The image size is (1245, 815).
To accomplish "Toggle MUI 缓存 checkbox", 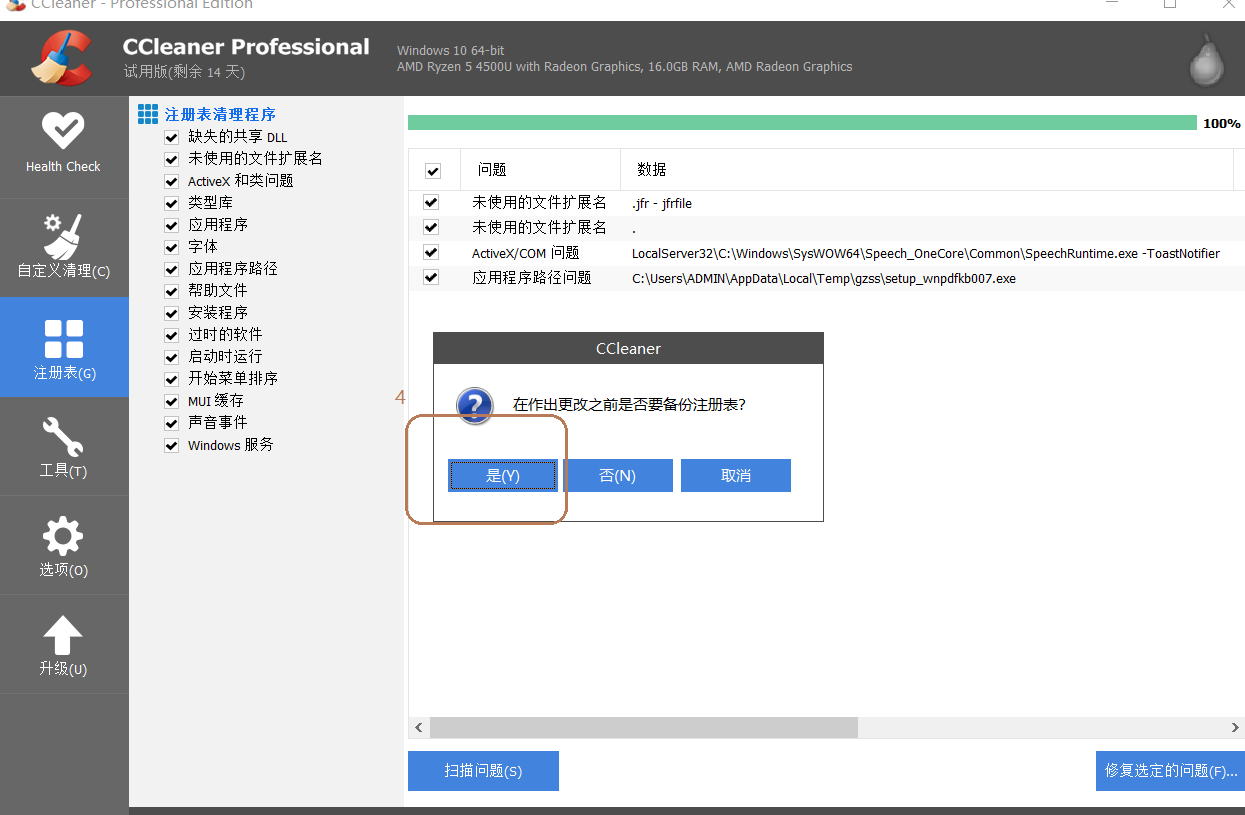I will (x=171, y=401).
